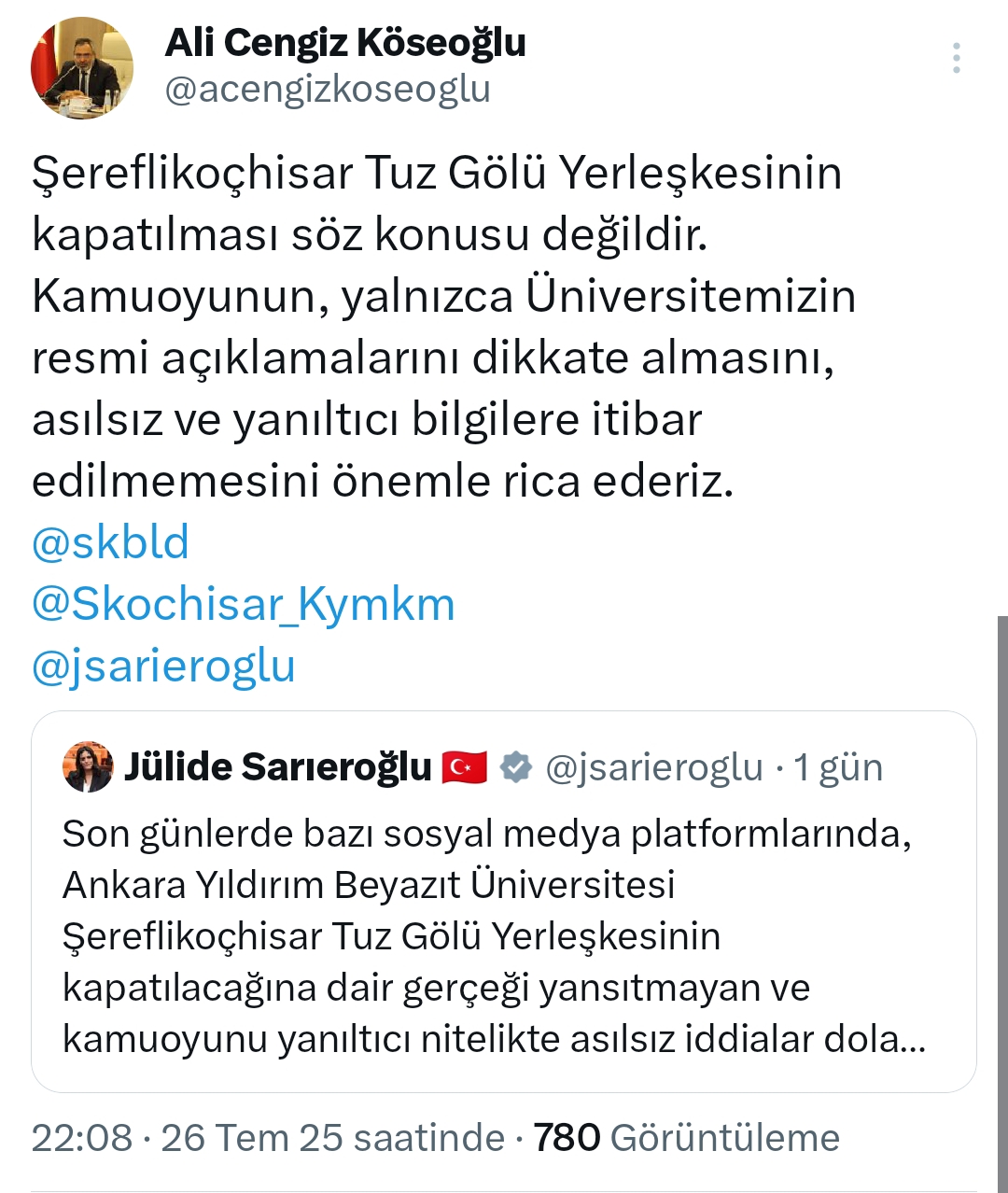Viewport: 1008px width, 1193px height.
Task: Click the gray @jsarieroglu handle in quoted tweet header
Action: [x=653, y=767]
